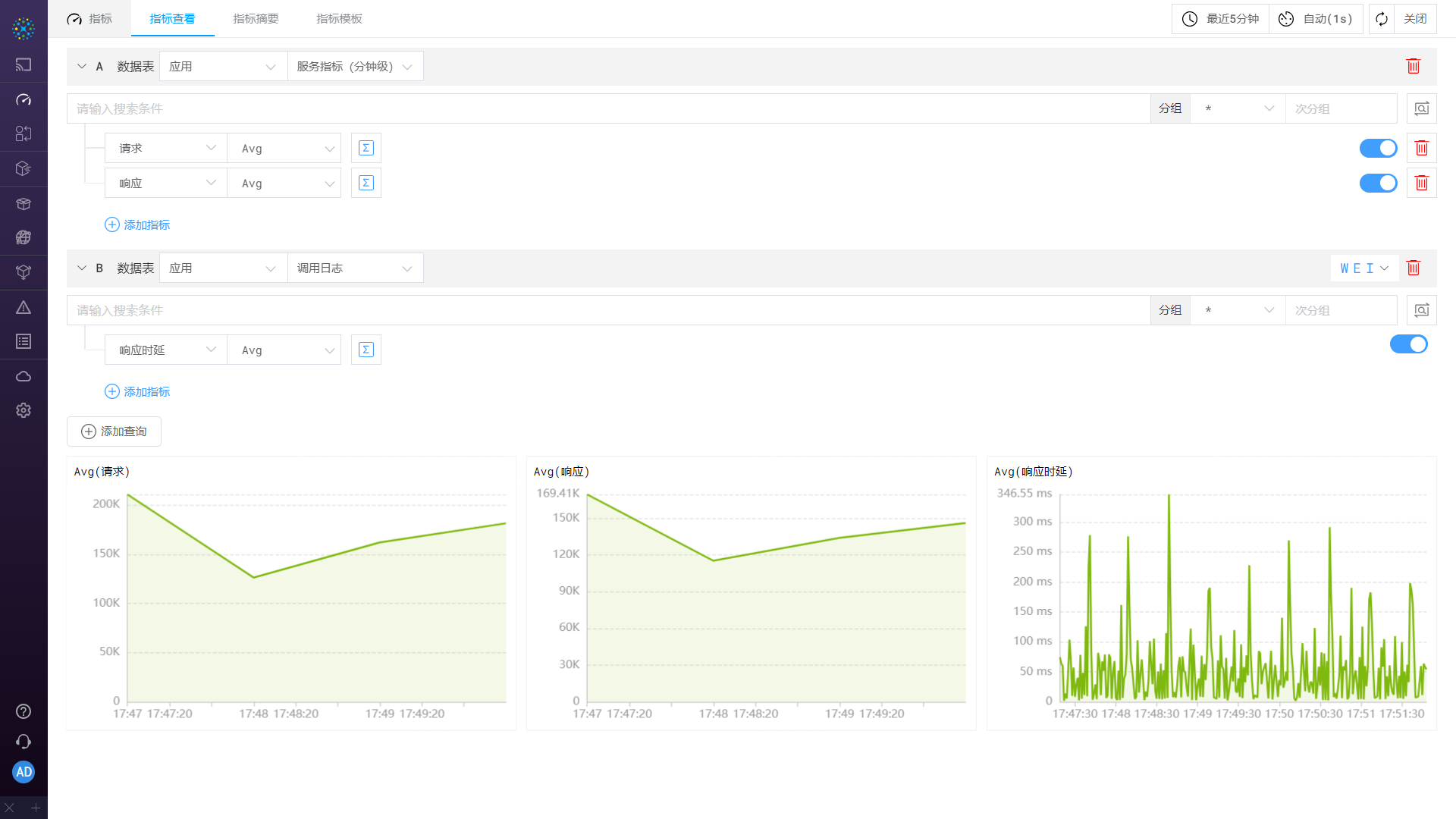Click sigma formula icon for 请求 metric
1456x819 pixels.
[x=366, y=149]
